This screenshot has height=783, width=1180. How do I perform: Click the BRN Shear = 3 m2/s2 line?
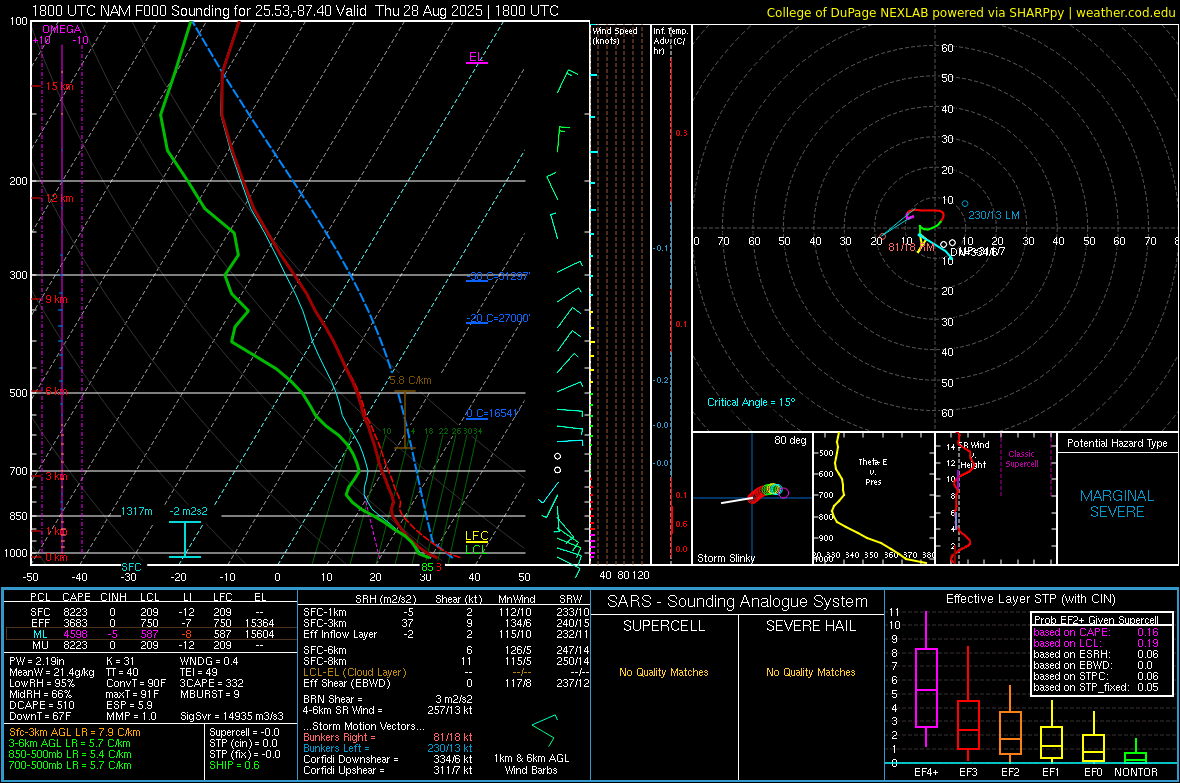(387, 699)
